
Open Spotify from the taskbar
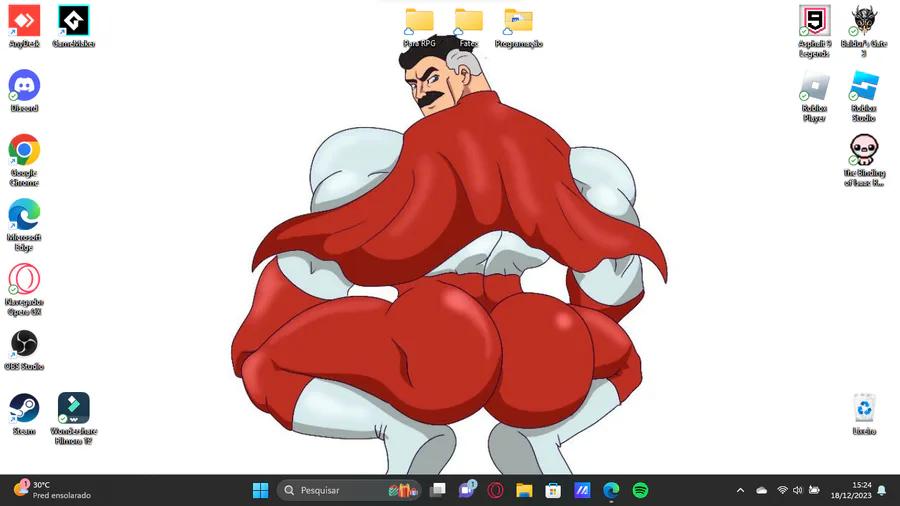pyautogui.click(x=641, y=491)
